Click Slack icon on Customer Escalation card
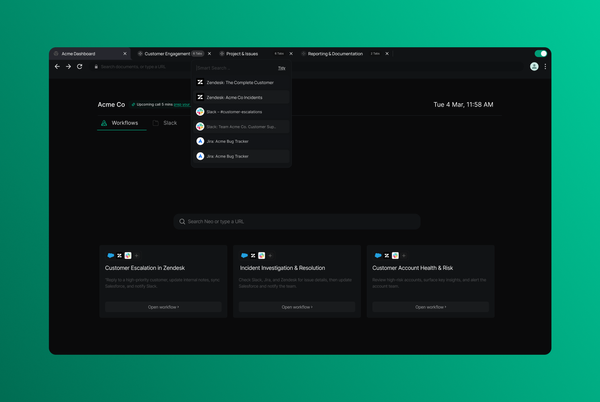 point(128,256)
